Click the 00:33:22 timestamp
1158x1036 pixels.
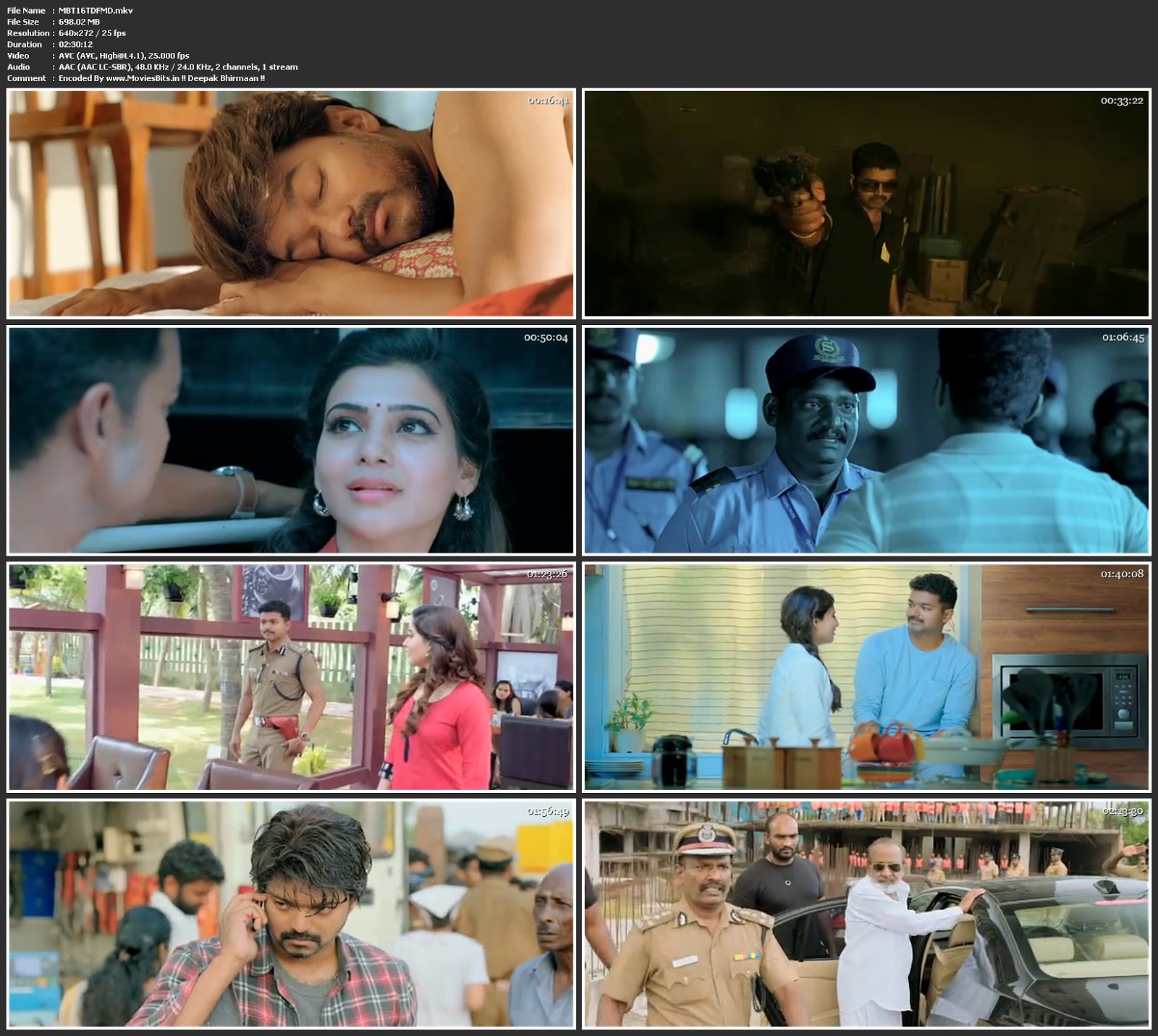click(x=1122, y=101)
